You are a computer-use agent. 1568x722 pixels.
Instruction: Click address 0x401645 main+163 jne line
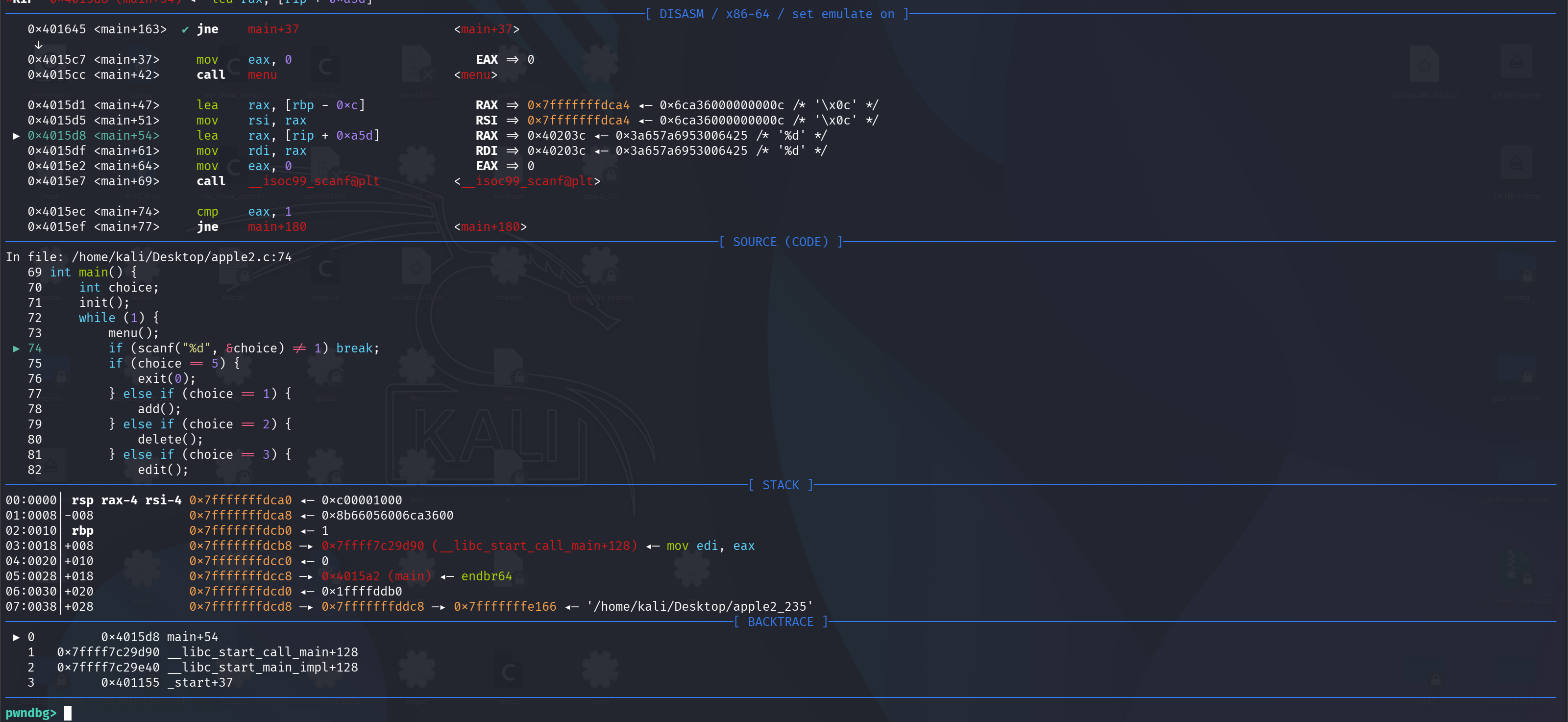273,29
